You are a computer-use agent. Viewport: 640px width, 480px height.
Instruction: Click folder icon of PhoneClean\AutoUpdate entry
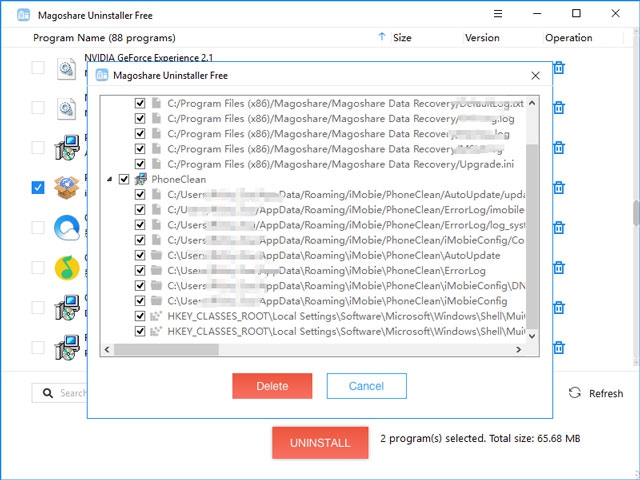[156, 255]
